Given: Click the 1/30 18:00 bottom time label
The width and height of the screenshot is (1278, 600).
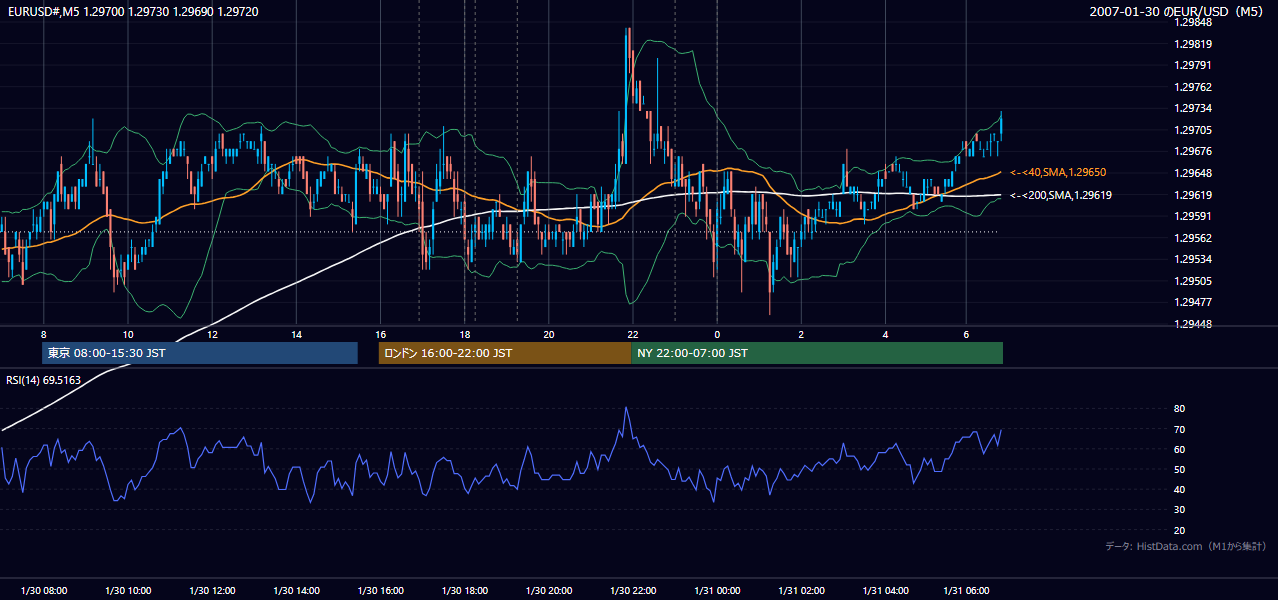Looking at the screenshot, I should coord(464,591).
